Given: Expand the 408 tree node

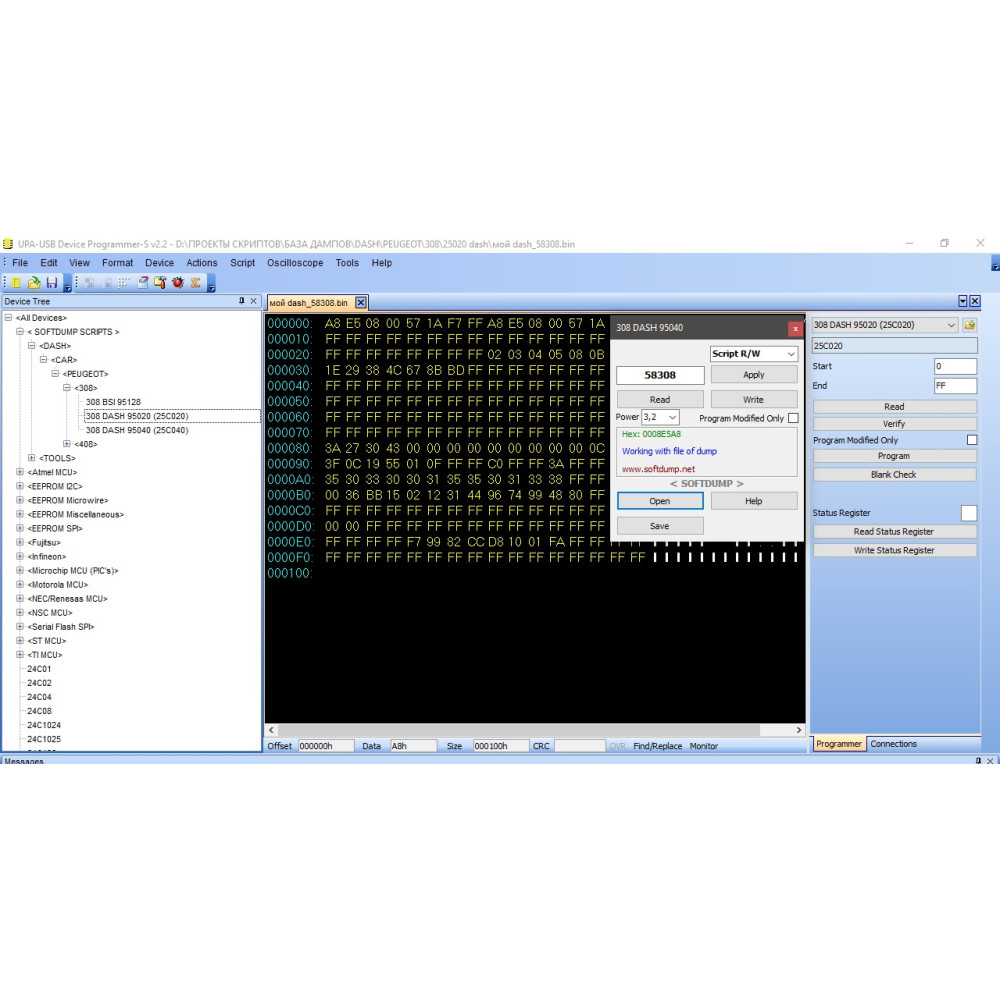Looking at the screenshot, I should click(66, 444).
